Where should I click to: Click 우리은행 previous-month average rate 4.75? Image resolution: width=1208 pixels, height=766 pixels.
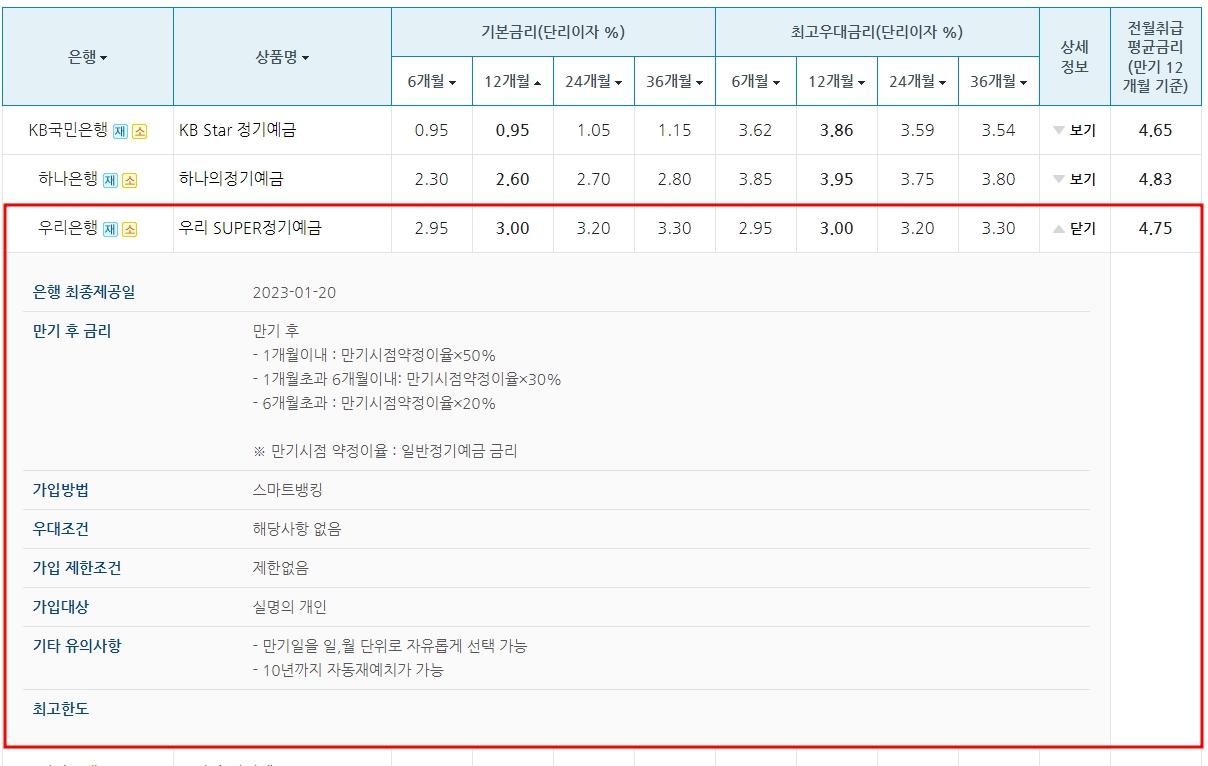[1155, 229]
